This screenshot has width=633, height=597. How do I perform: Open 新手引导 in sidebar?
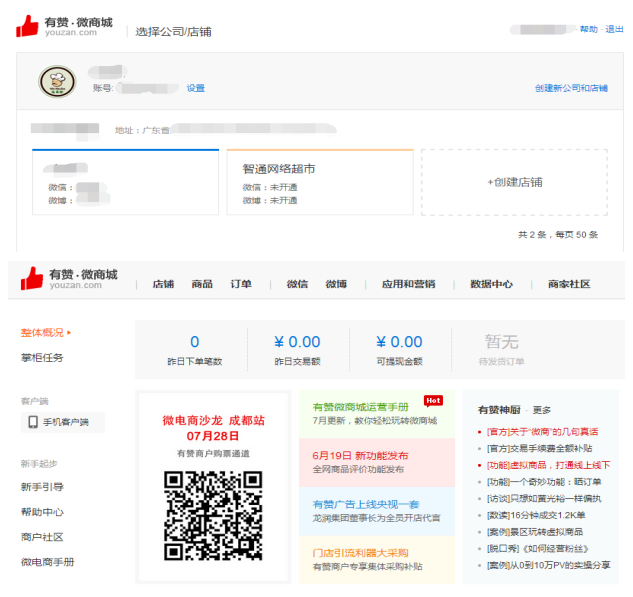point(42,487)
